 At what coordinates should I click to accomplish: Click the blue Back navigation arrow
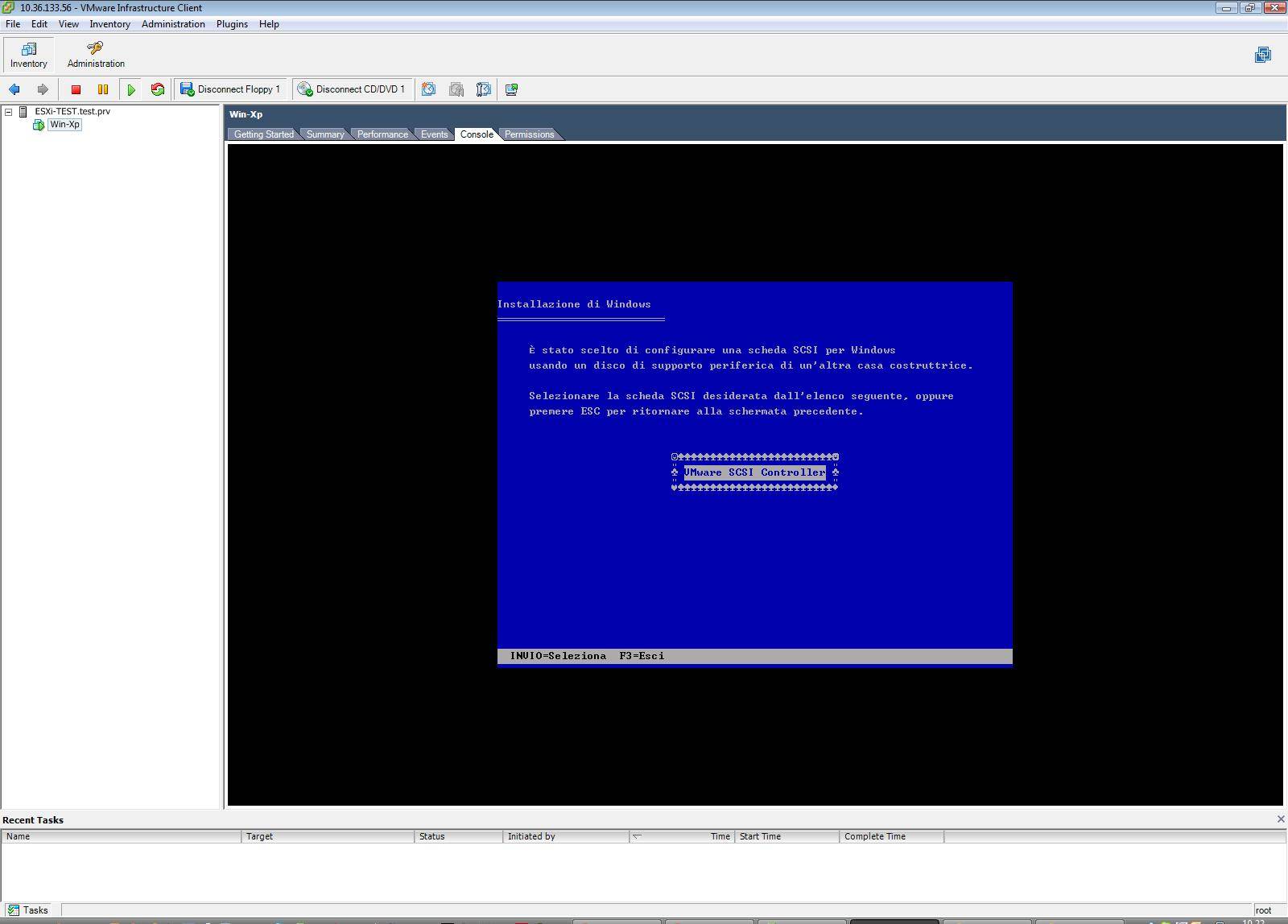coord(14,89)
